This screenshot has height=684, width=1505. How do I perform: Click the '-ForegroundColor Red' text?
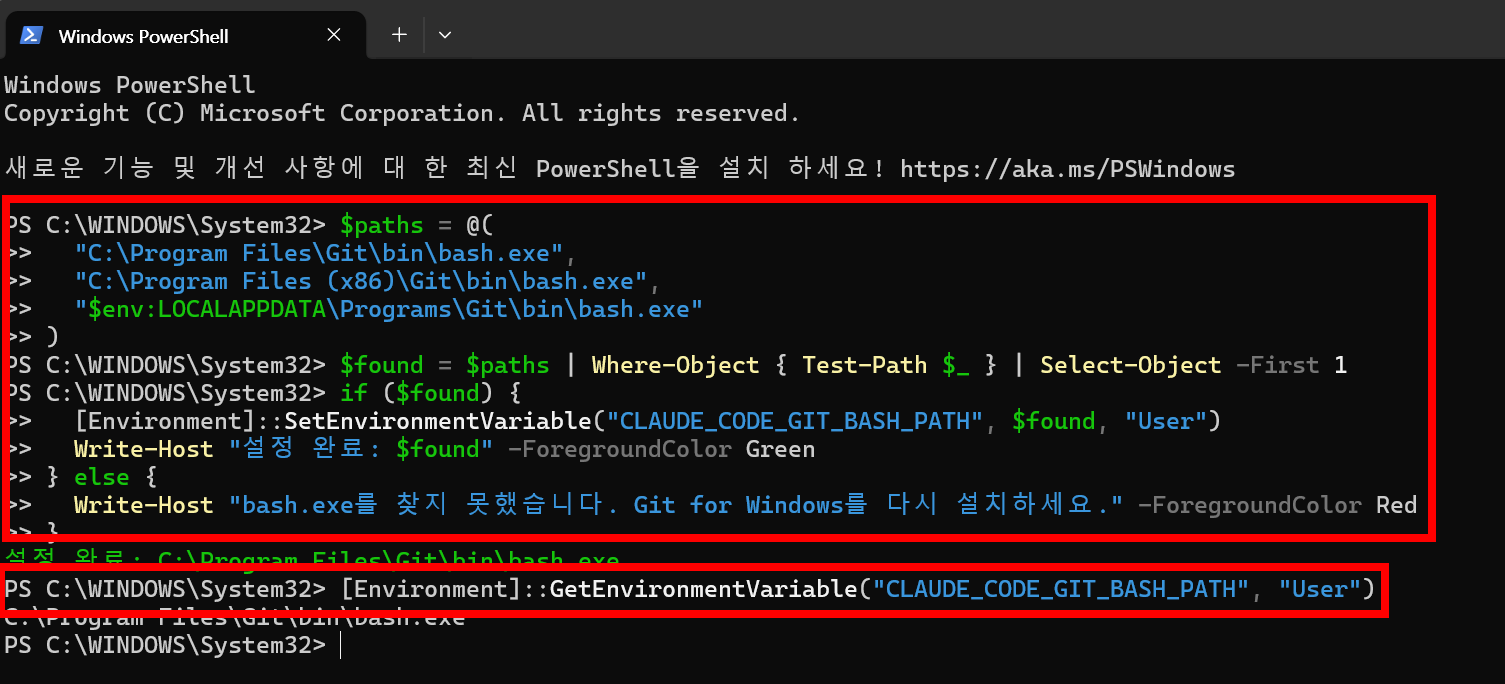coord(1277,505)
